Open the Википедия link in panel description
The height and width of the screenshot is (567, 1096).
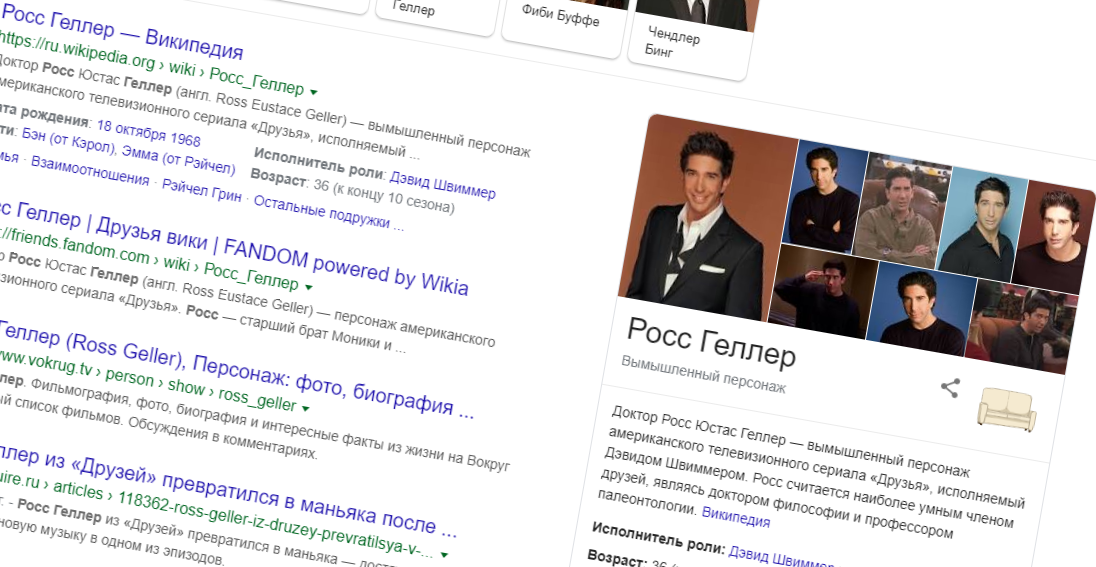[x=735, y=517]
